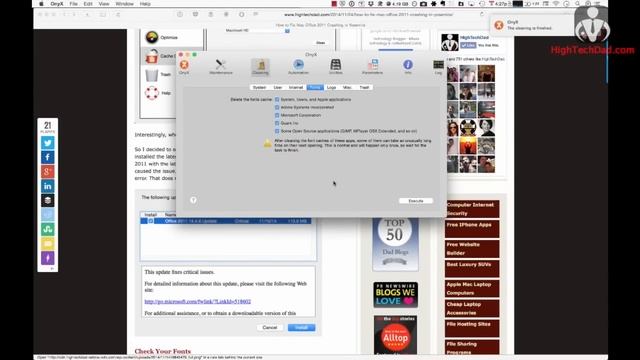Open the Automation pane in OnyX toolbar
640x360 pixels.
298,67
